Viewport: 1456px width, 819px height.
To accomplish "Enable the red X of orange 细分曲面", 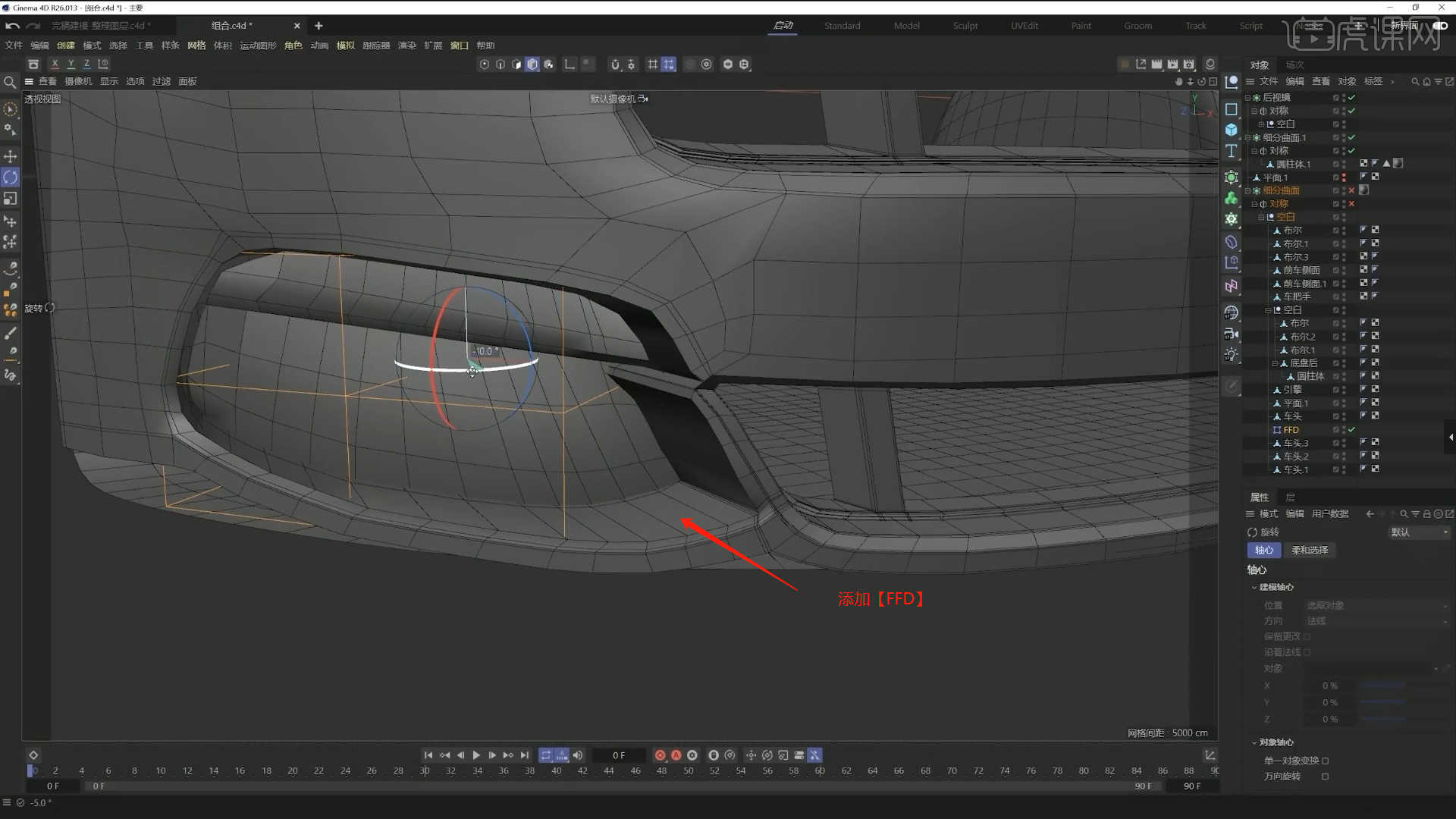I will [x=1351, y=191].
